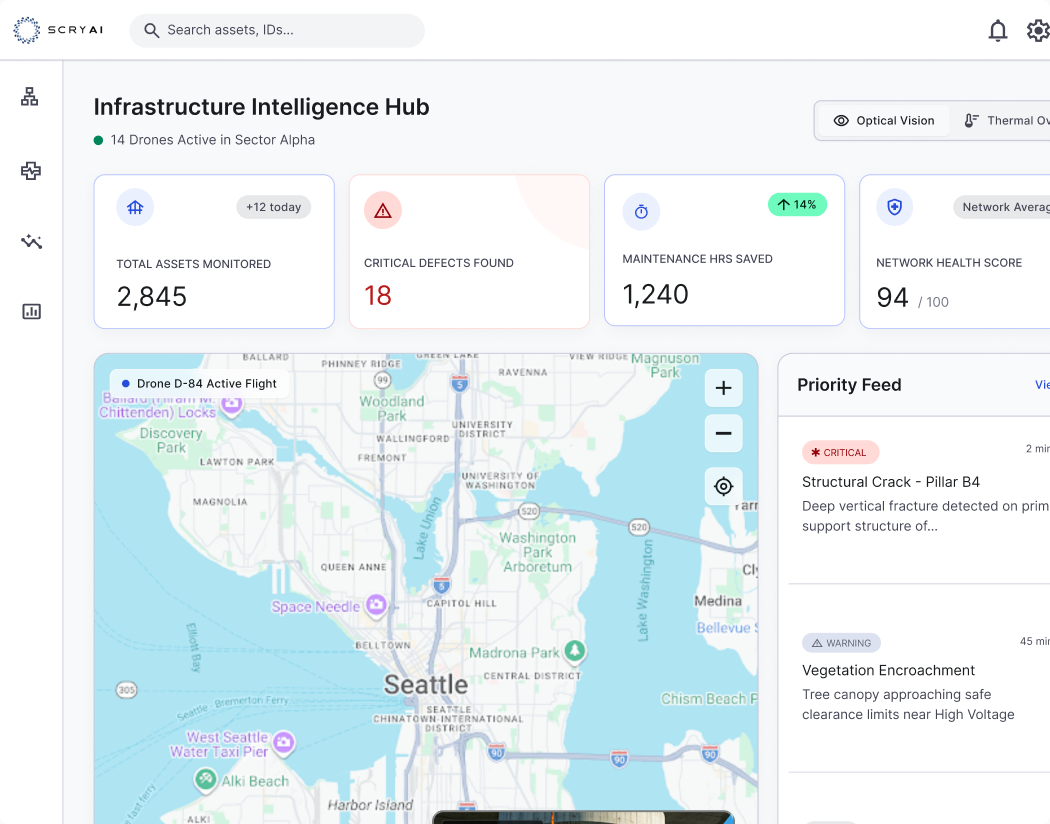Screen dimensions: 1050x824
Task: Open the bar chart reports sidebar icon
Action: [x=31, y=311]
